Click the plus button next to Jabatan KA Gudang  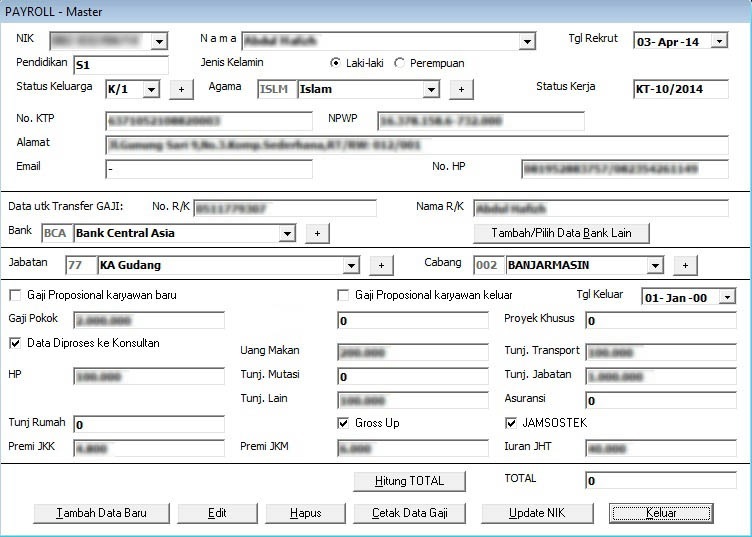[381, 265]
